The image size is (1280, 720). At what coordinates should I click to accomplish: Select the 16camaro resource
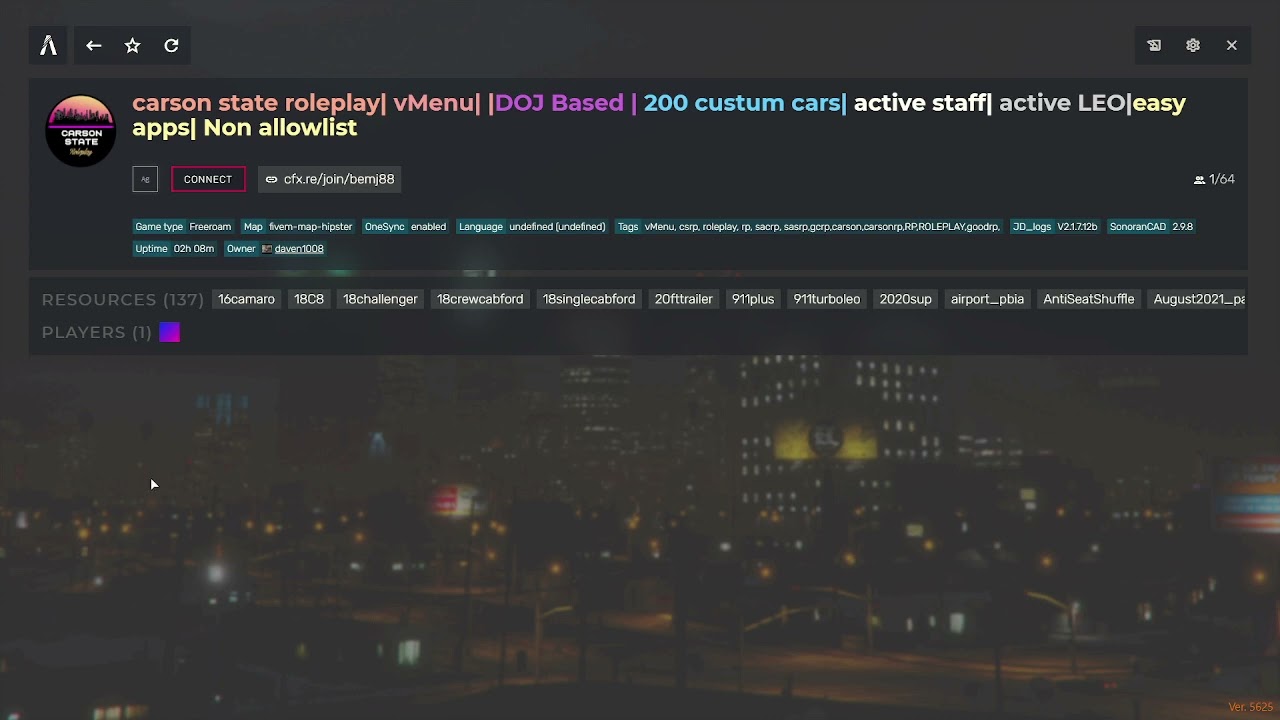(246, 299)
